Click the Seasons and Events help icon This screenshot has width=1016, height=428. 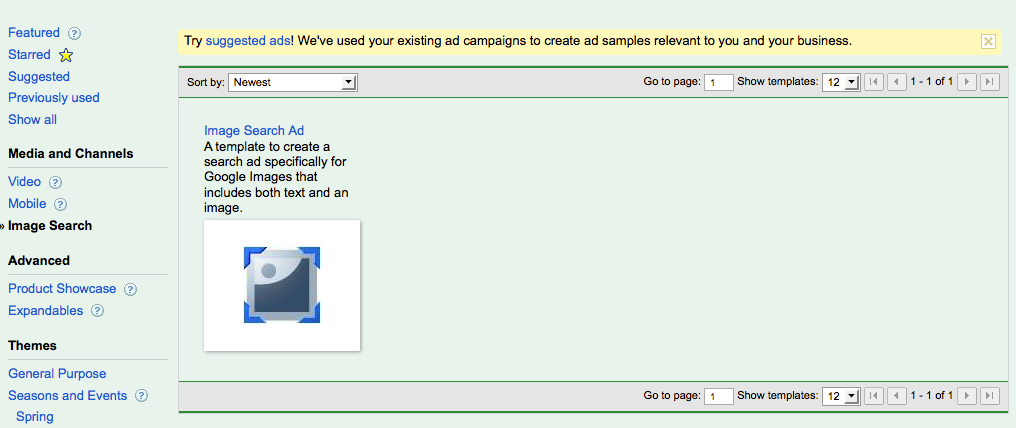(141, 396)
